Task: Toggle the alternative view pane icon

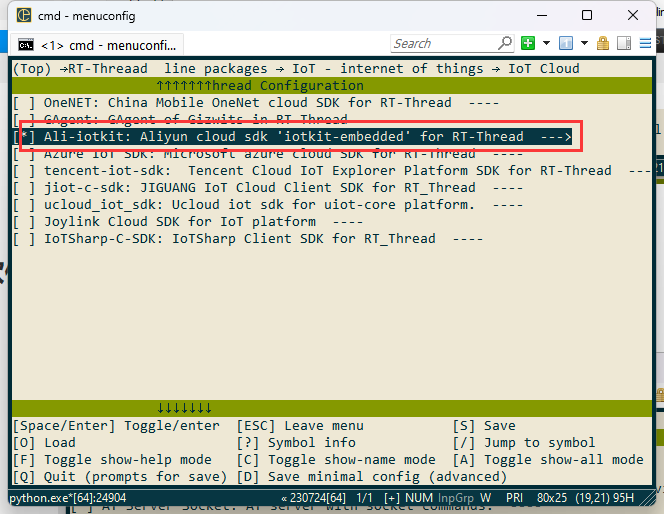Action: [624, 43]
